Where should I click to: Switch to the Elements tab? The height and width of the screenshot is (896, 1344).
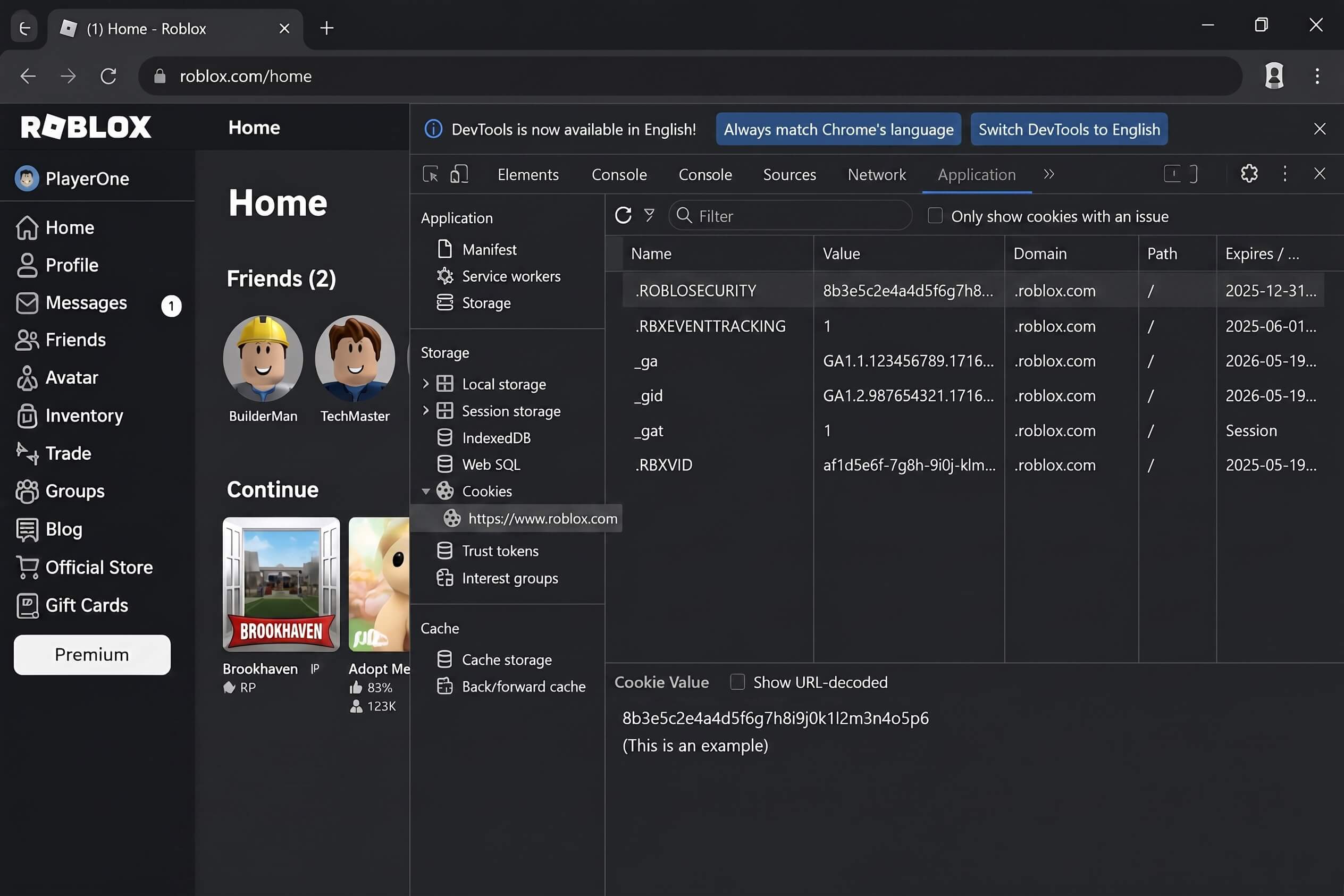527,174
